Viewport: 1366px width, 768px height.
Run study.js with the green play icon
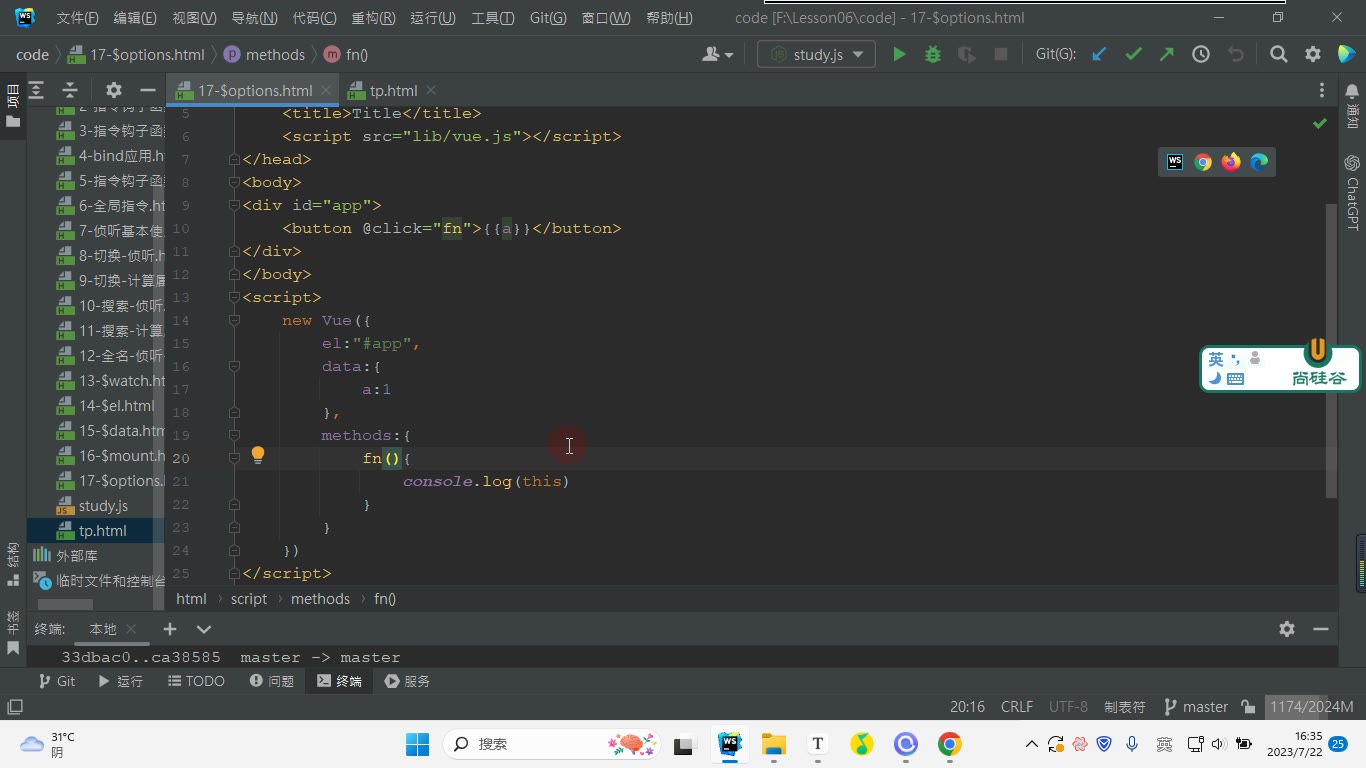899,55
